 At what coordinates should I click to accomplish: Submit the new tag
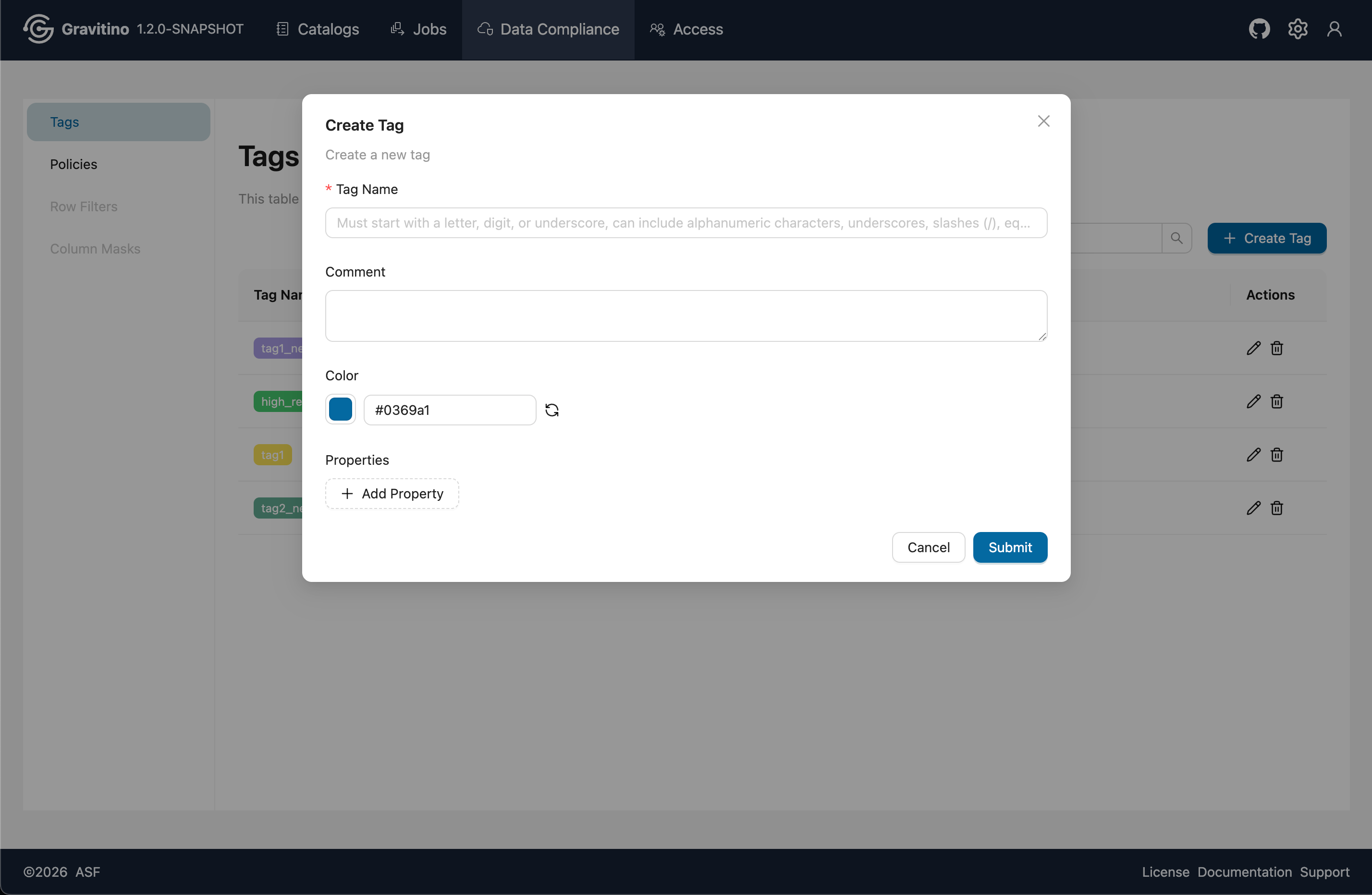[x=1009, y=547]
